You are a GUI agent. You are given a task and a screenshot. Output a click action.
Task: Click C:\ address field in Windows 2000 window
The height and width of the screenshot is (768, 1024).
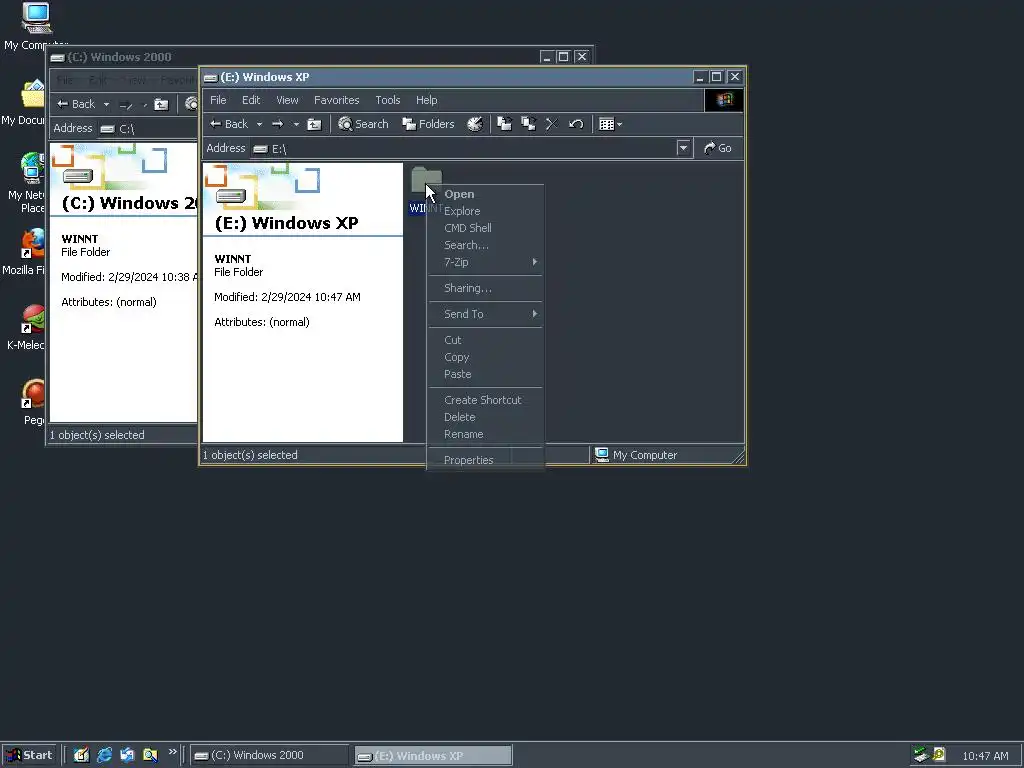150,129
